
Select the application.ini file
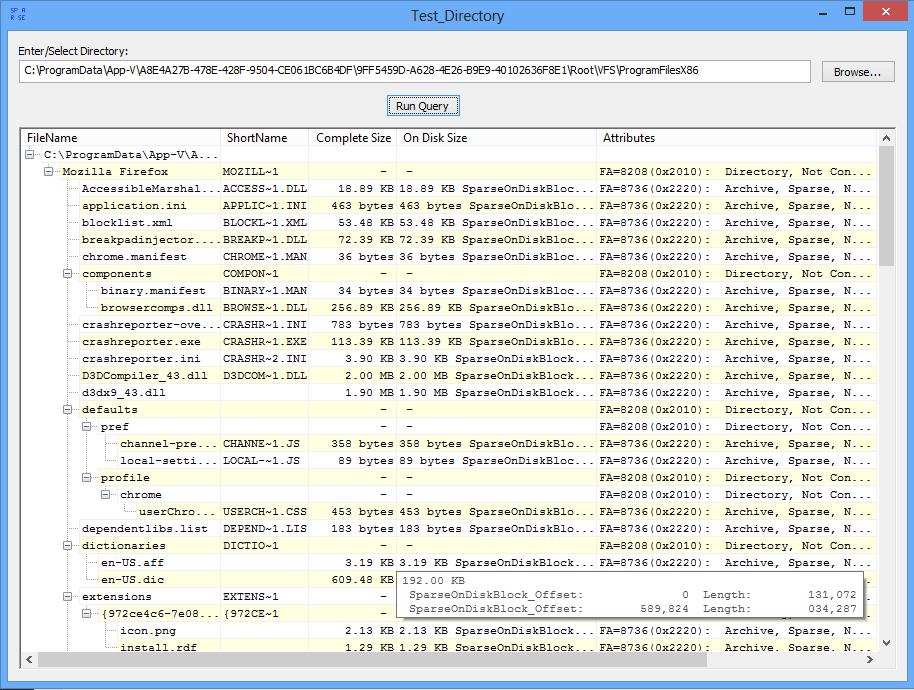click(x=134, y=205)
